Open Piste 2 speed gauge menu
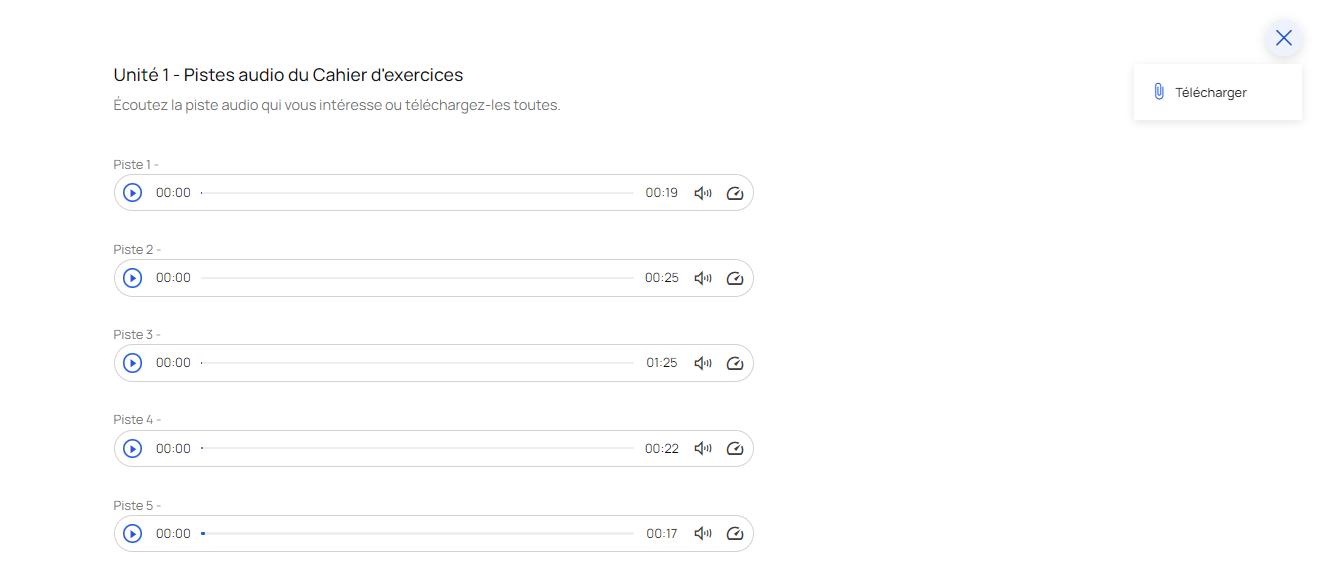This screenshot has width=1321, height=571. coord(735,278)
